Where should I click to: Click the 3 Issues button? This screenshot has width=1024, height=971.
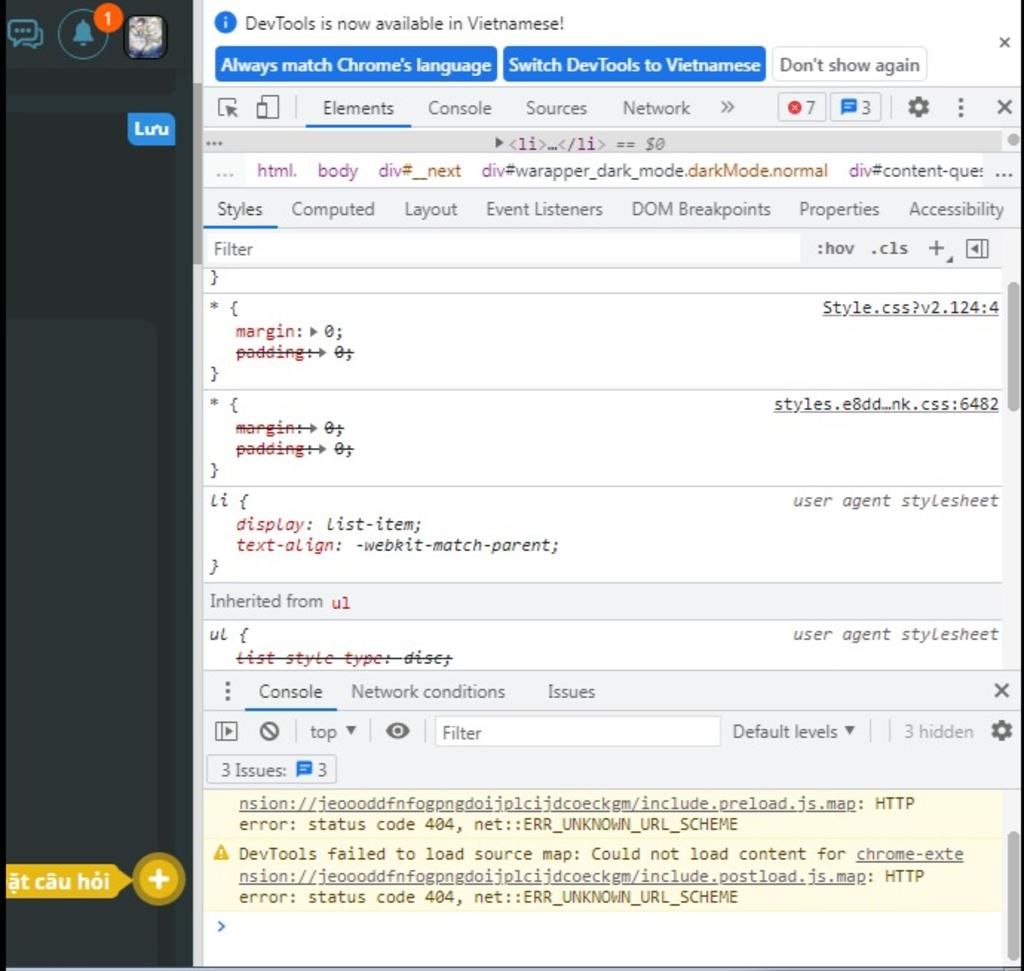(x=272, y=770)
